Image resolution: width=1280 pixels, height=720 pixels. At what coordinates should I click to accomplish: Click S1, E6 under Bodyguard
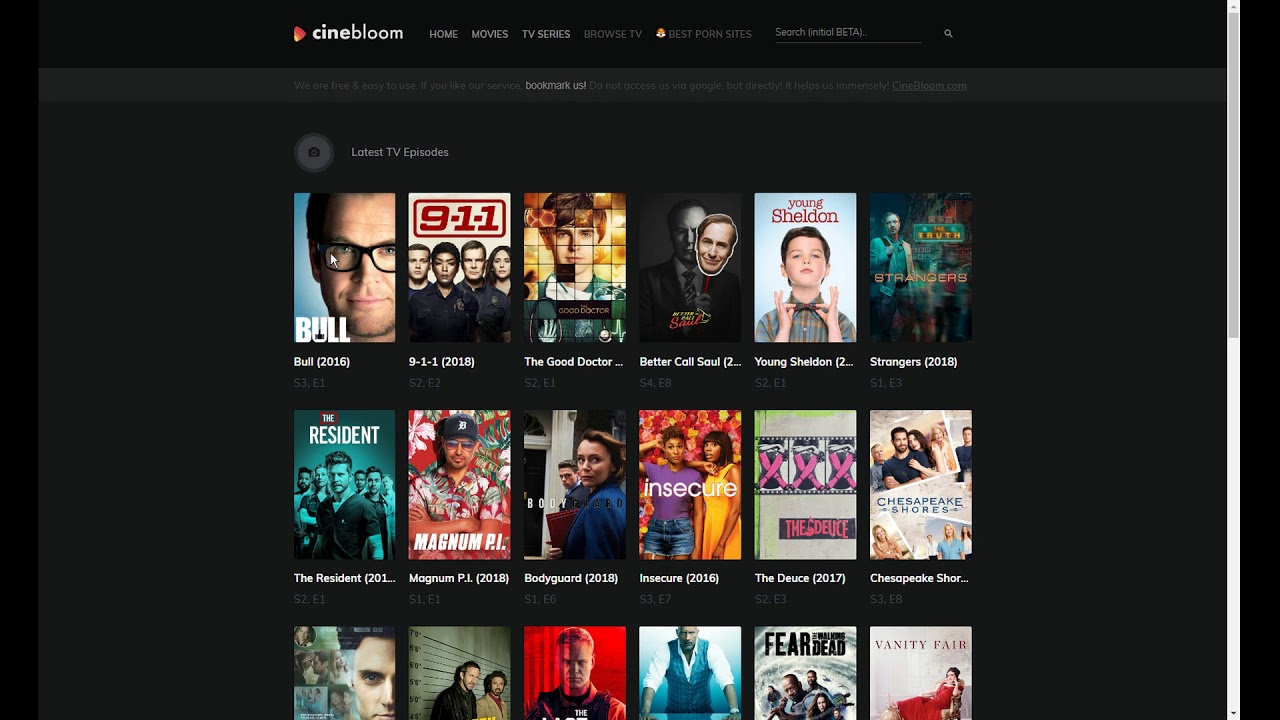click(x=540, y=600)
